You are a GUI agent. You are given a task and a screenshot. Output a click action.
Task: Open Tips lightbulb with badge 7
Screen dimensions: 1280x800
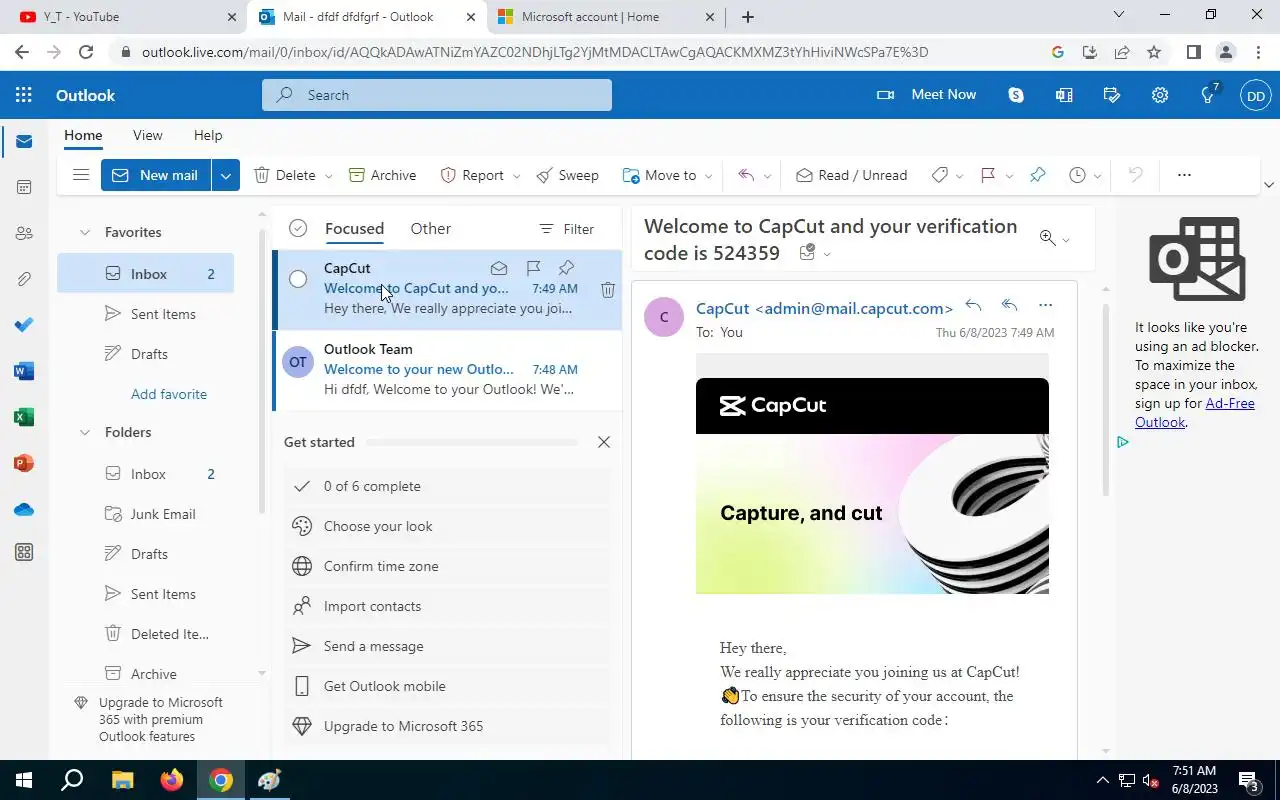tap(1208, 95)
